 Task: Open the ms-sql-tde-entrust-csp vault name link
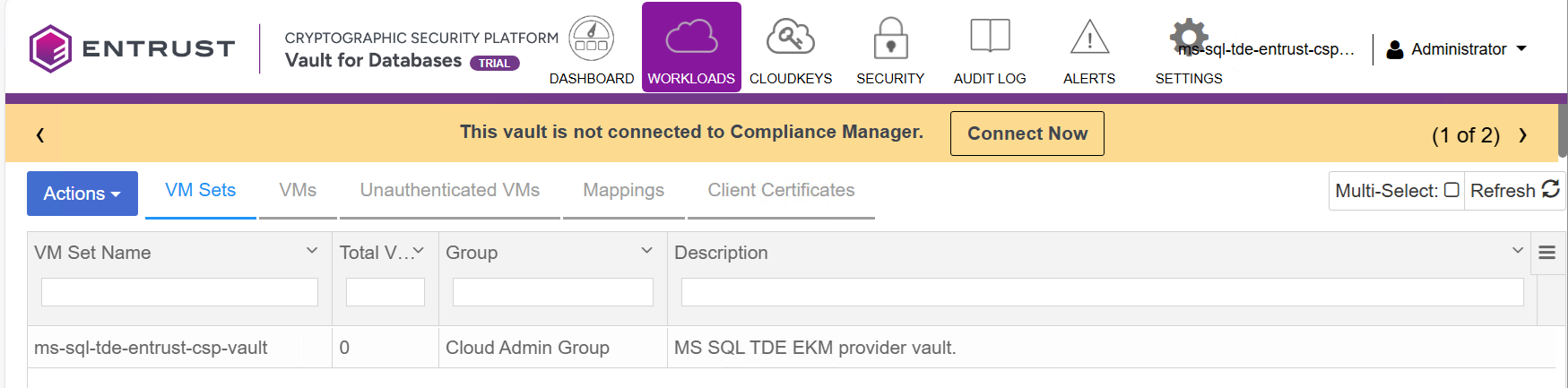tap(1266, 49)
